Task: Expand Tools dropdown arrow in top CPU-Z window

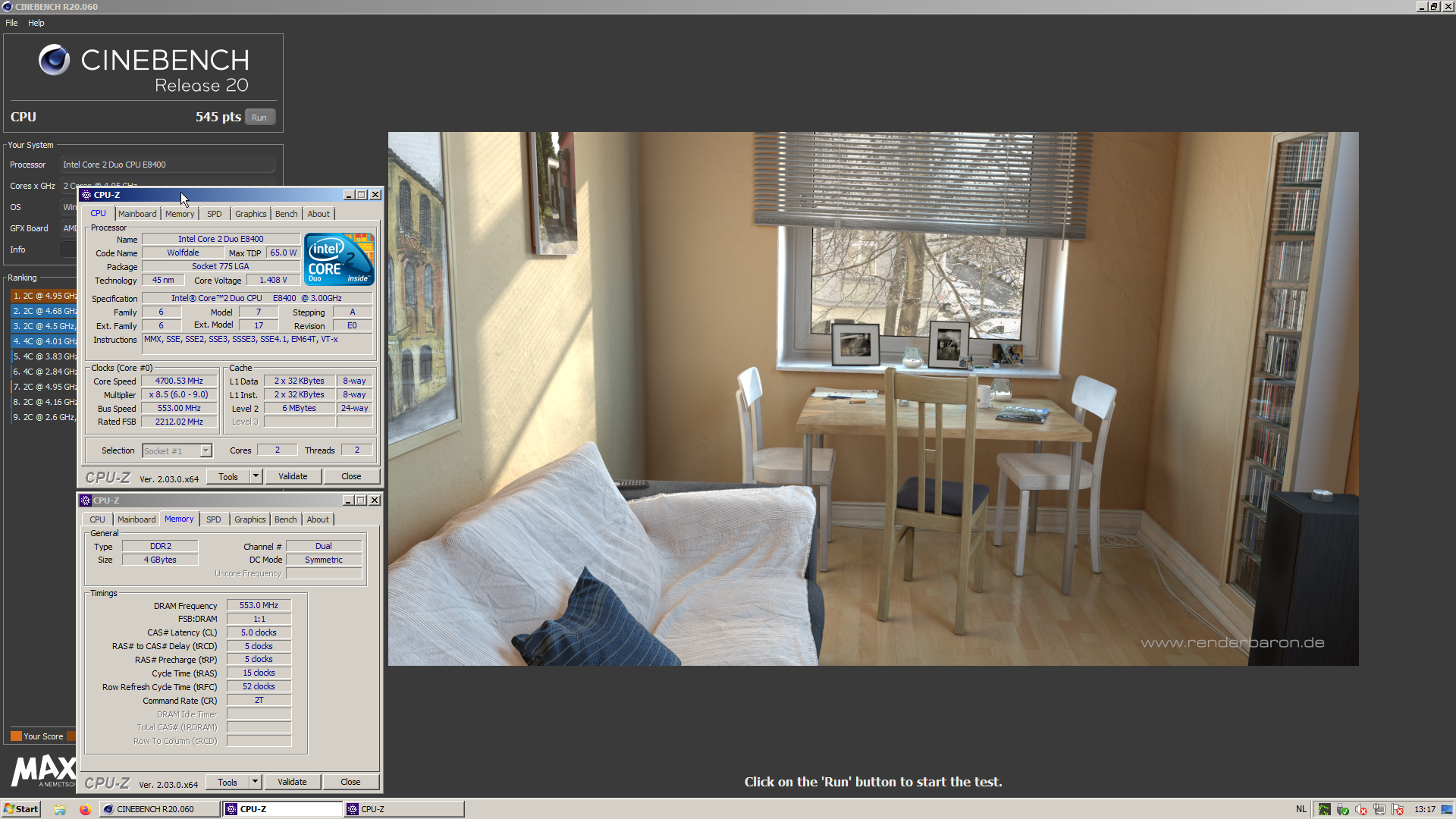Action: point(256,476)
